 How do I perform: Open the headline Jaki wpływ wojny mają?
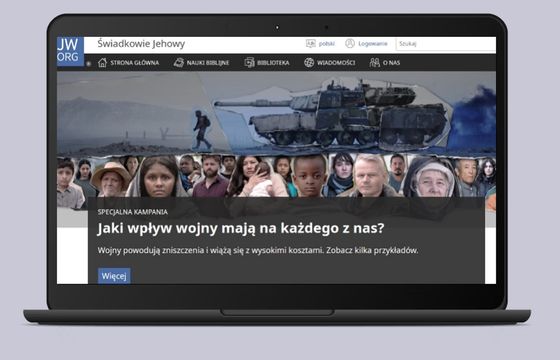tap(241, 228)
